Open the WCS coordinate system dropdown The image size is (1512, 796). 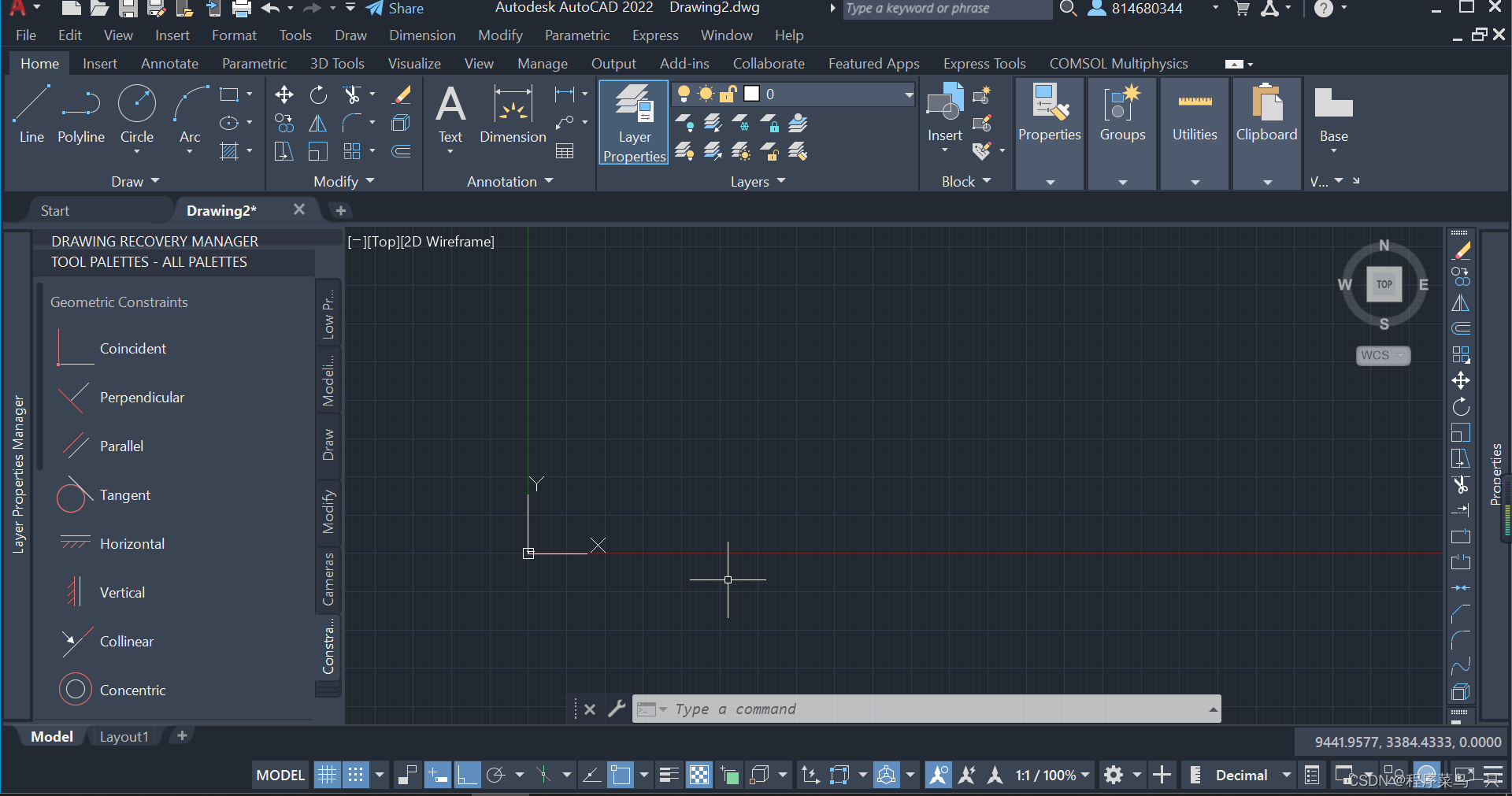(1384, 356)
